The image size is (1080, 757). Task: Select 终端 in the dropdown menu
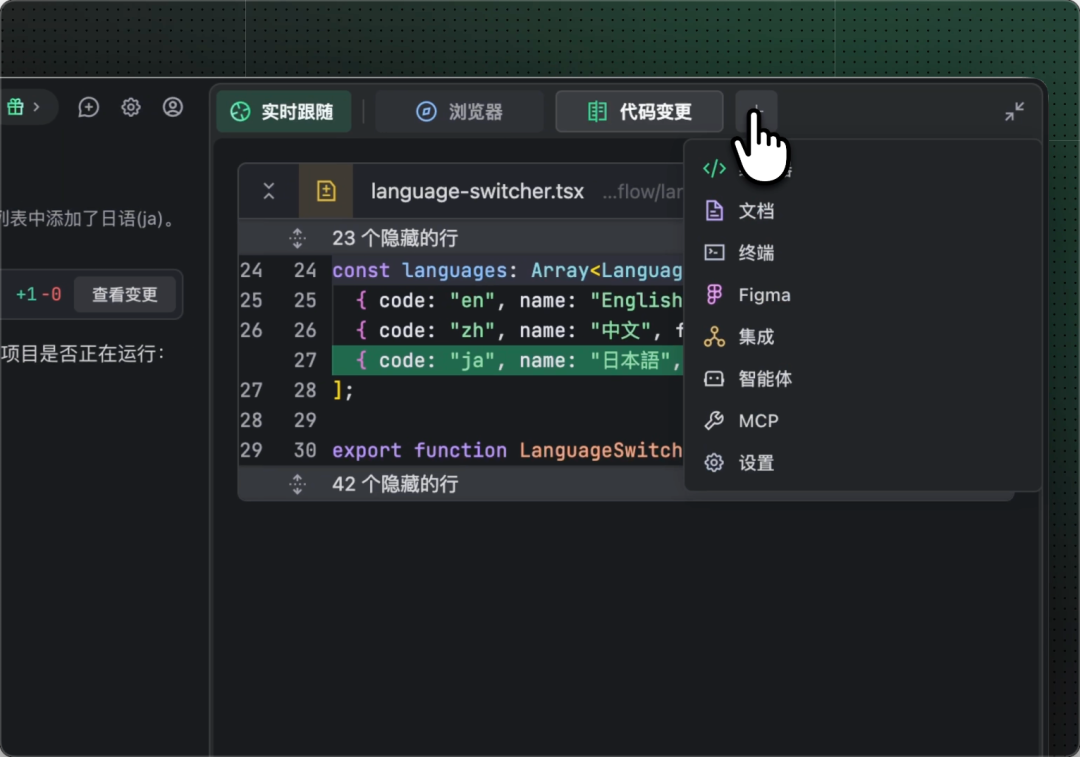(756, 253)
